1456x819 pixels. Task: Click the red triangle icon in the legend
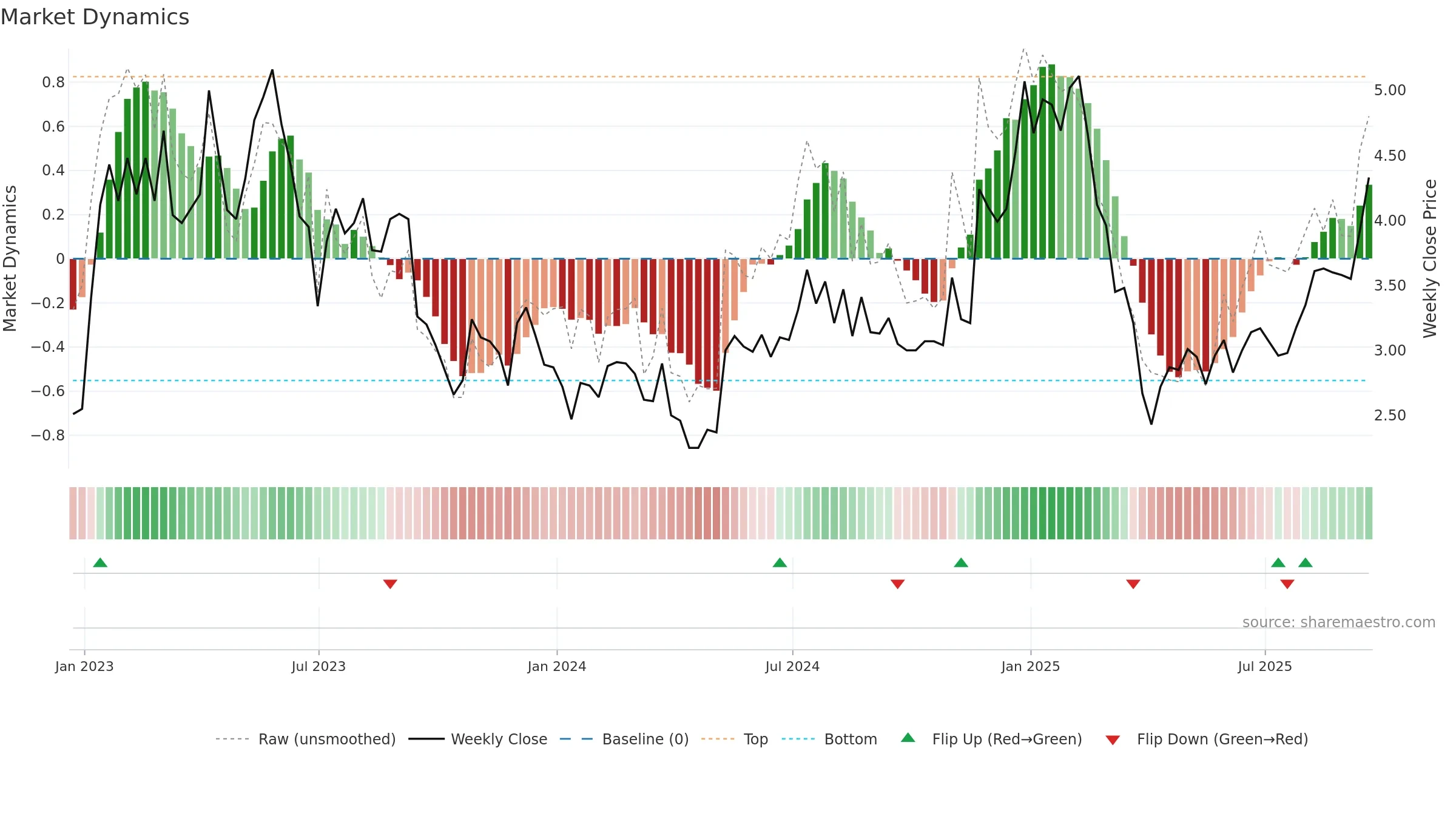click(1113, 740)
